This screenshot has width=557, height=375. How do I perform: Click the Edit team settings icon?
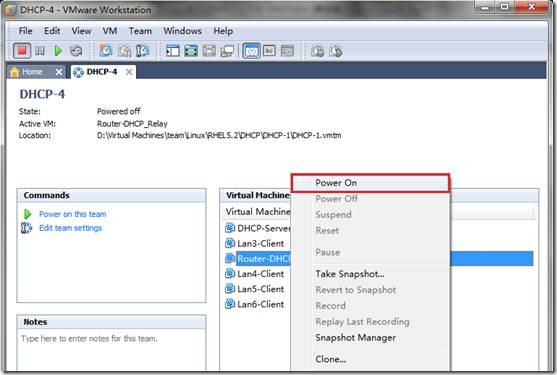pyautogui.click(x=27, y=228)
